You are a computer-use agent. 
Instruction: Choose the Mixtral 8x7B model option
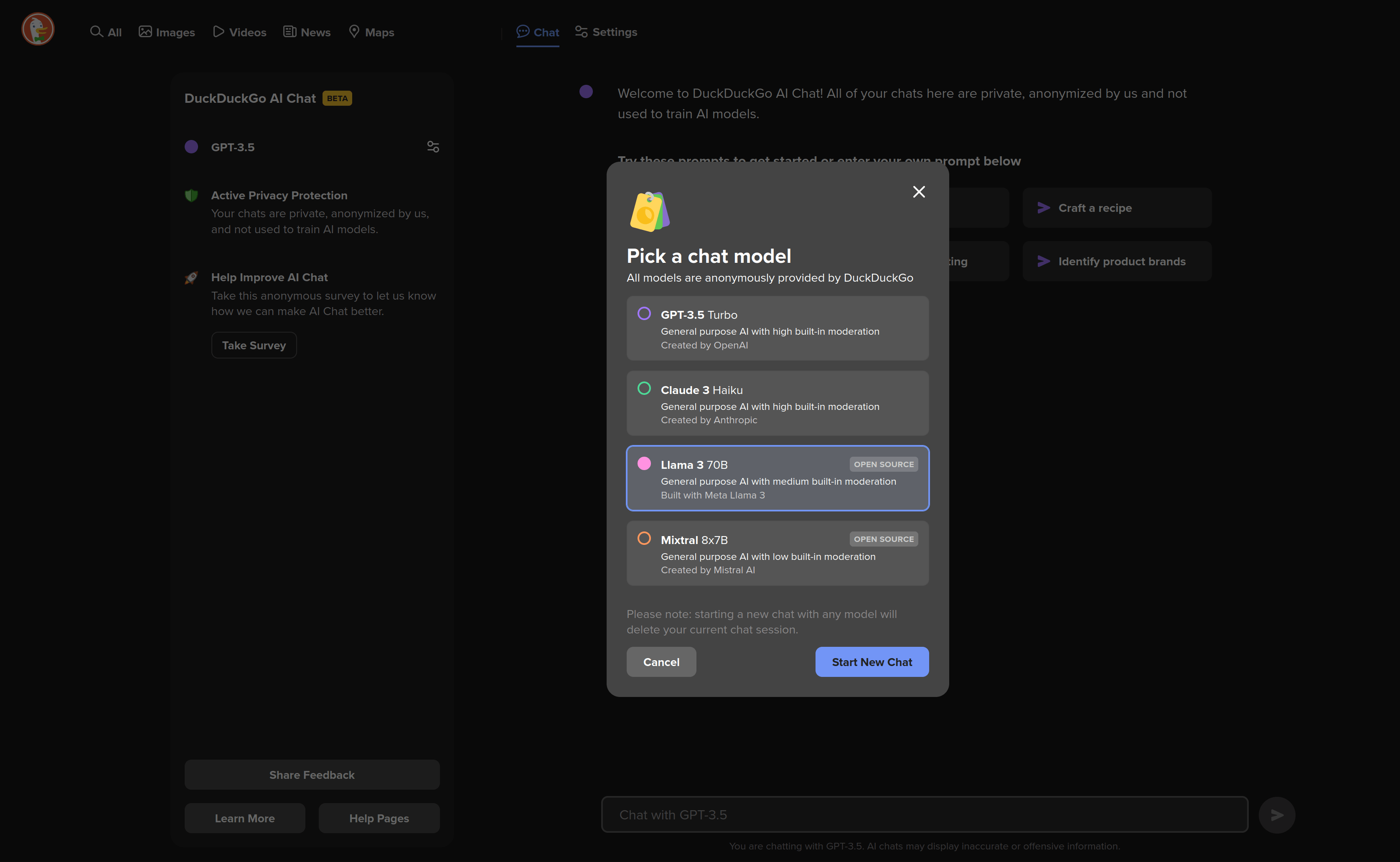pyautogui.click(x=777, y=554)
